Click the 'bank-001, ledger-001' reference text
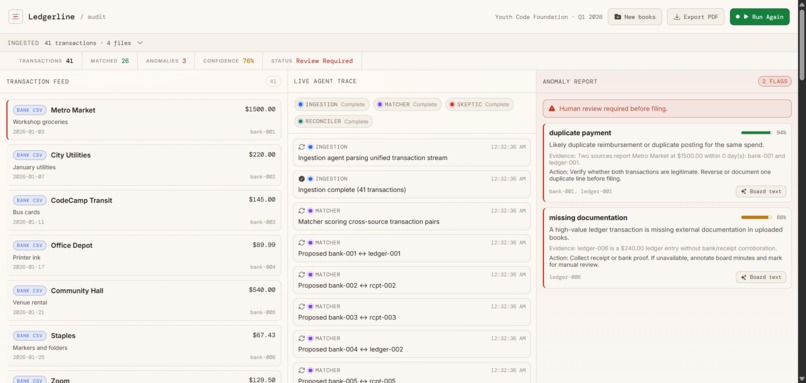The image size is (806, 383). [580, 191]
